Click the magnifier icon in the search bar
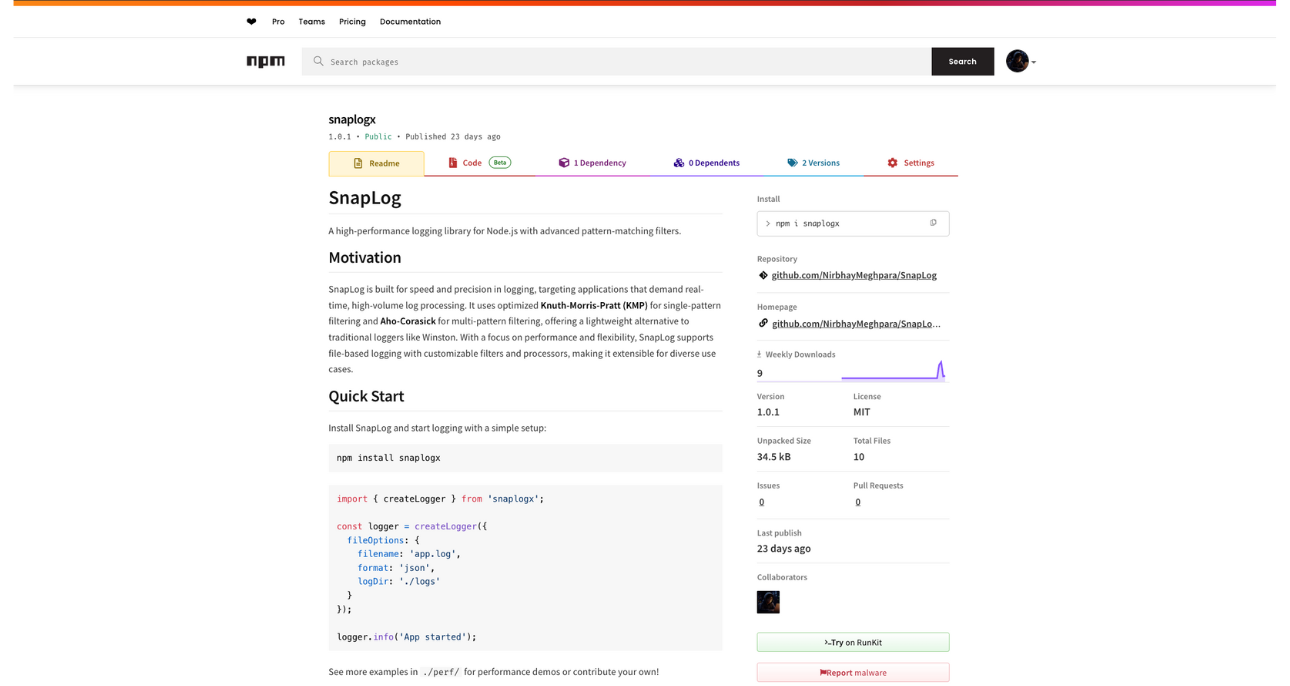 [318, 61]
